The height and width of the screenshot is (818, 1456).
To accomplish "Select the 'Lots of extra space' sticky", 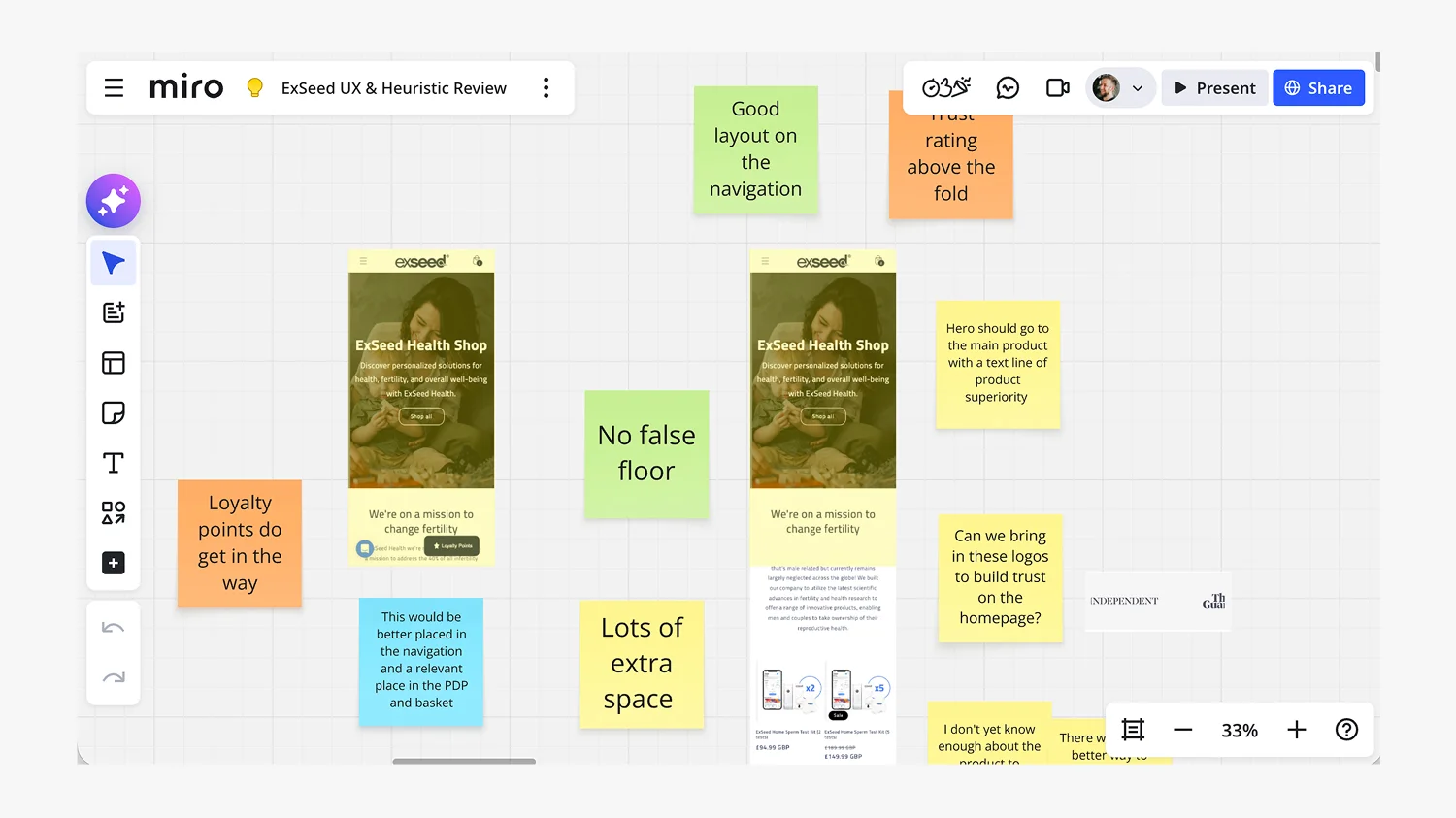I will [x=642, y=664].
